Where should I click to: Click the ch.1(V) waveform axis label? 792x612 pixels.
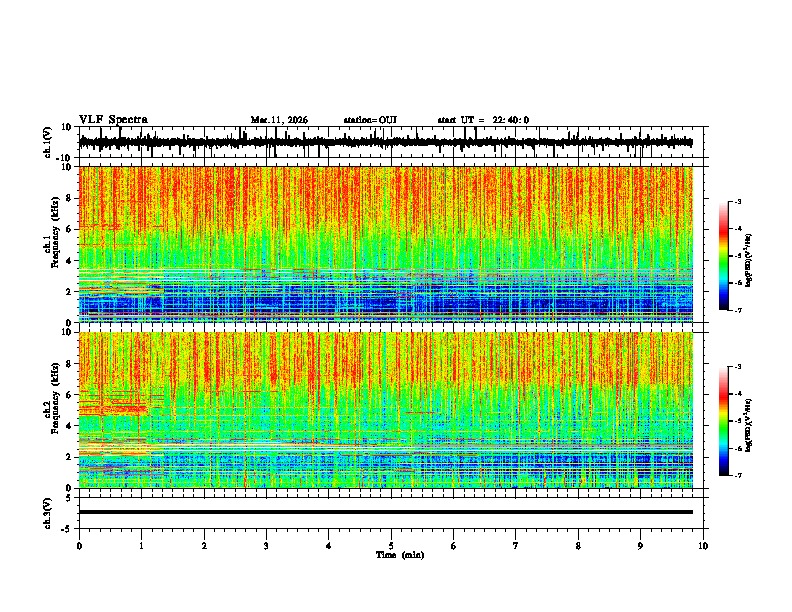click(x=48, y=142)
